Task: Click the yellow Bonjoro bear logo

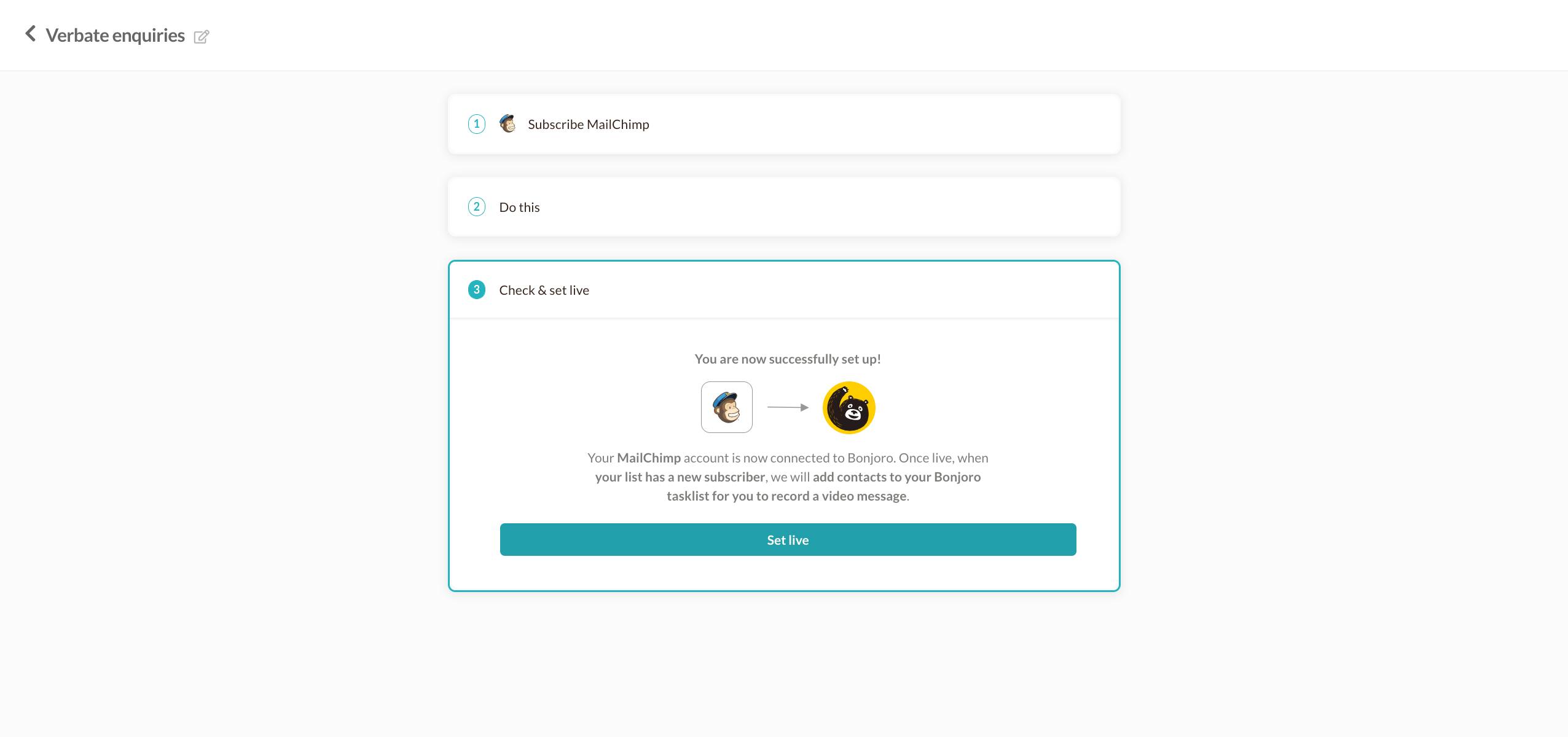Action: click(x=849, y=408)
